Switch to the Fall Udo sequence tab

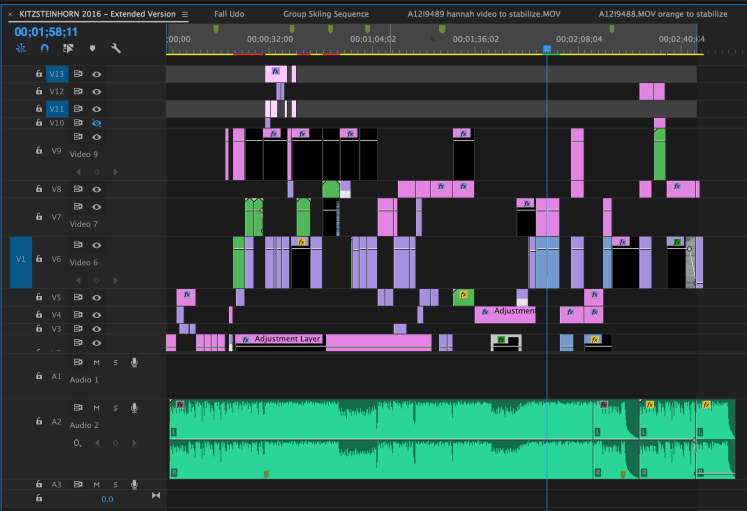229,15
